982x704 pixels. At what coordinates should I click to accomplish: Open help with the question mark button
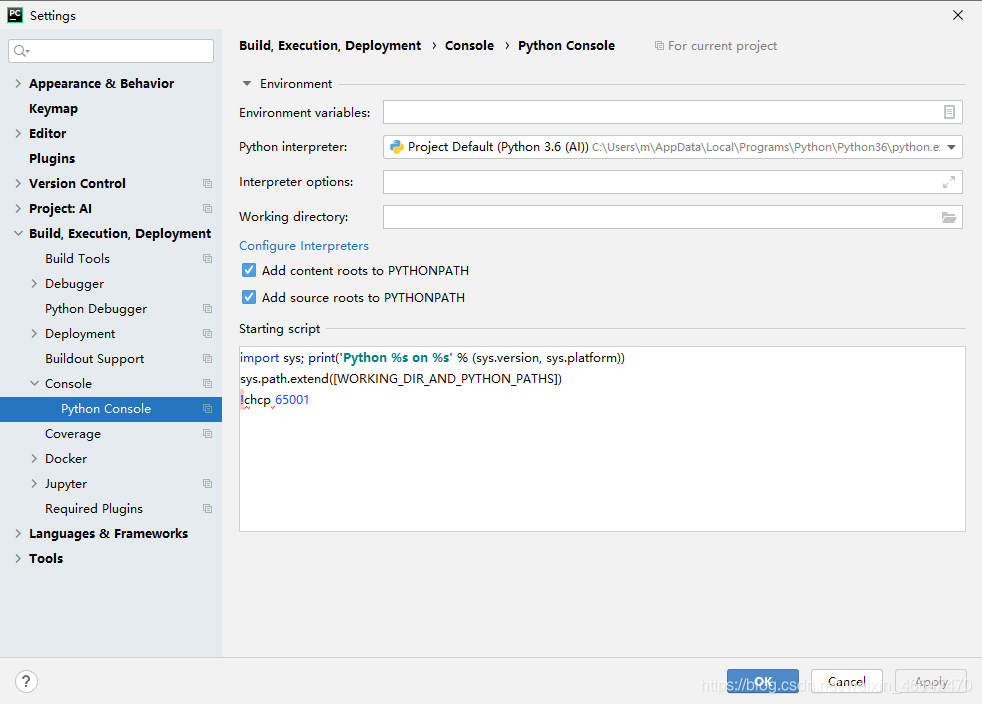coord(26,681)
